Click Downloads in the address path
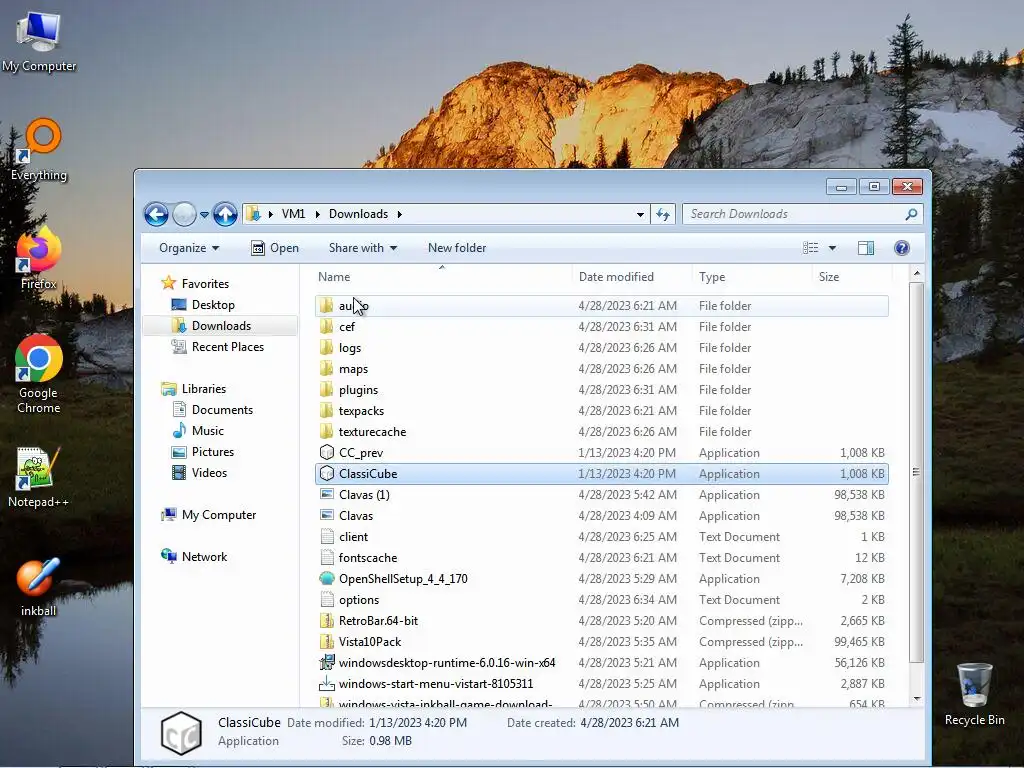Image resolution: width=1024 pixels, height=768 pixels. [359, 214]
